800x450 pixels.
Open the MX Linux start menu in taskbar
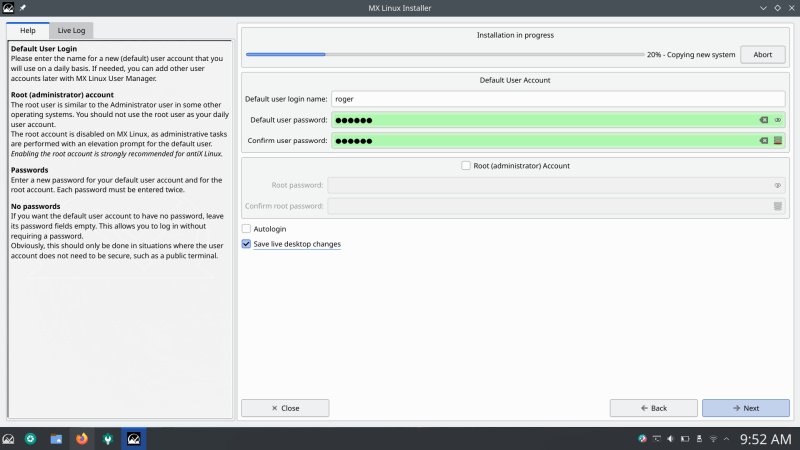coord(8,439)
